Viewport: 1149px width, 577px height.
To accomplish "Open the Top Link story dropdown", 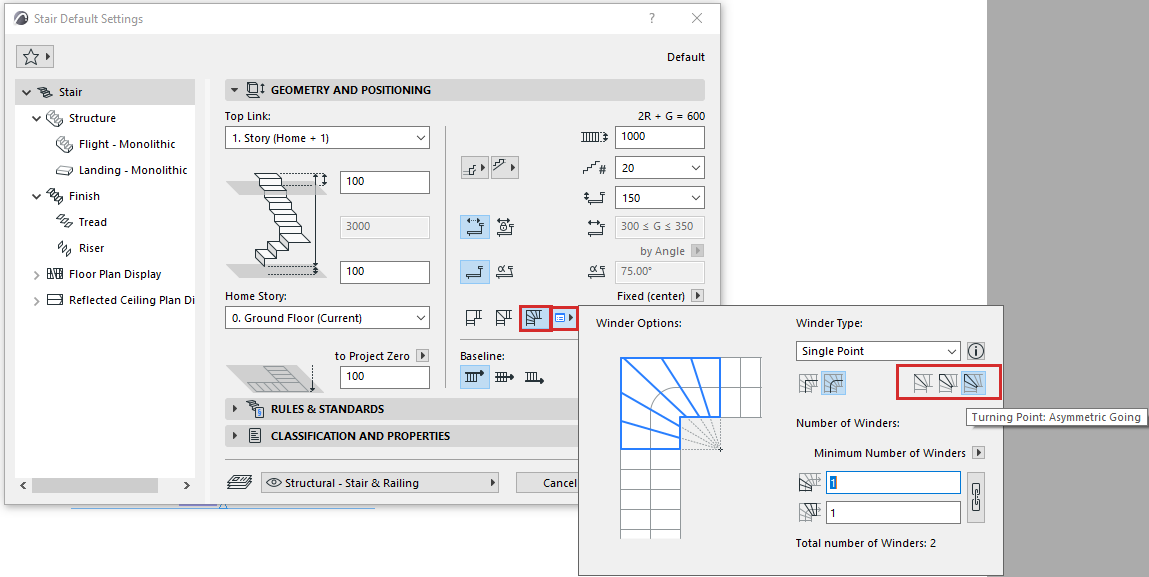I will pos(327,138).
